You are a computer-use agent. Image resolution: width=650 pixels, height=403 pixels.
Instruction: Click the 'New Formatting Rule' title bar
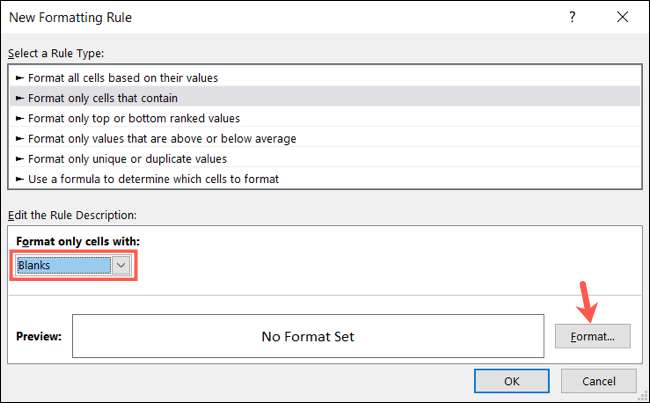[x=200, y=17]
